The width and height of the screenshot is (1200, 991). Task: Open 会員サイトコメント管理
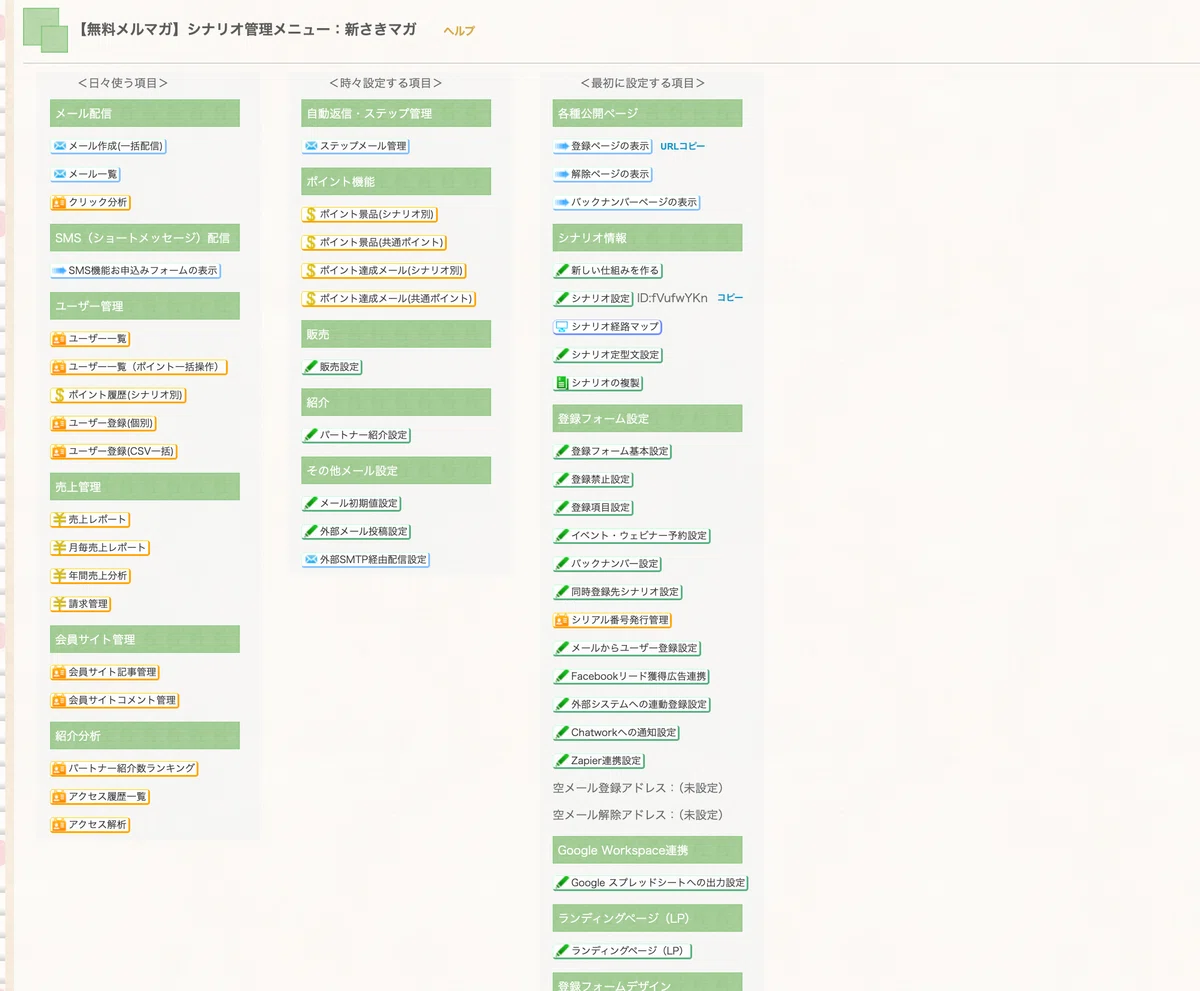[x=114, y=700]
